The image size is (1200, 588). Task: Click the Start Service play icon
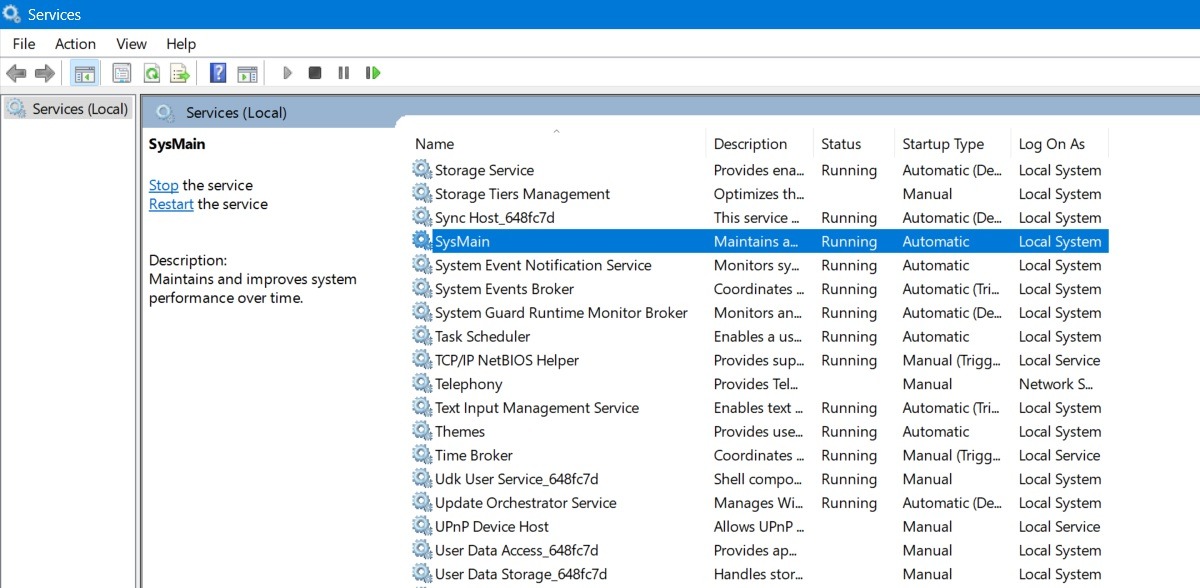click(x=288, y=72)
